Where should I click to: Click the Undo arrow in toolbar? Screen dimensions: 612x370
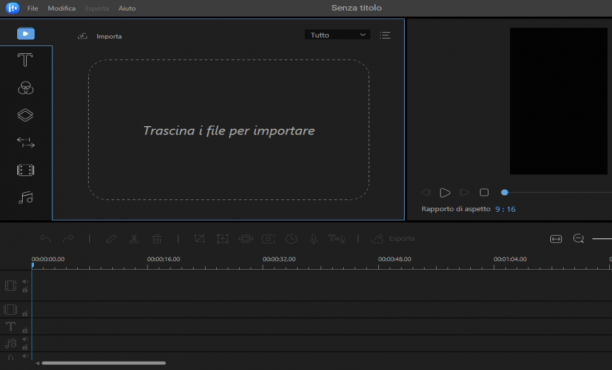pyautogui.click(x=46, y=238)
